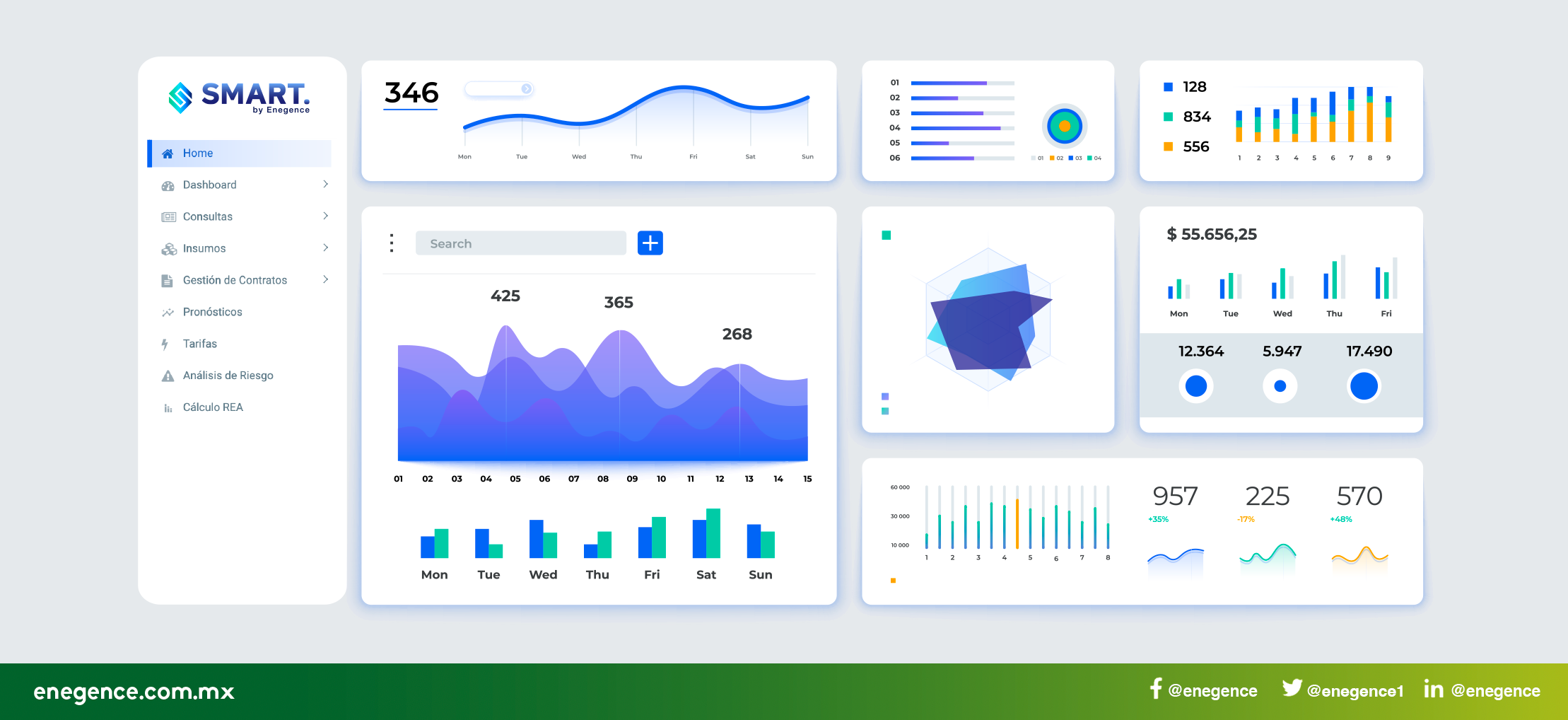The image size is (1568, 720).
Task: Click into the Search field
Action: (x=520, y=243)
